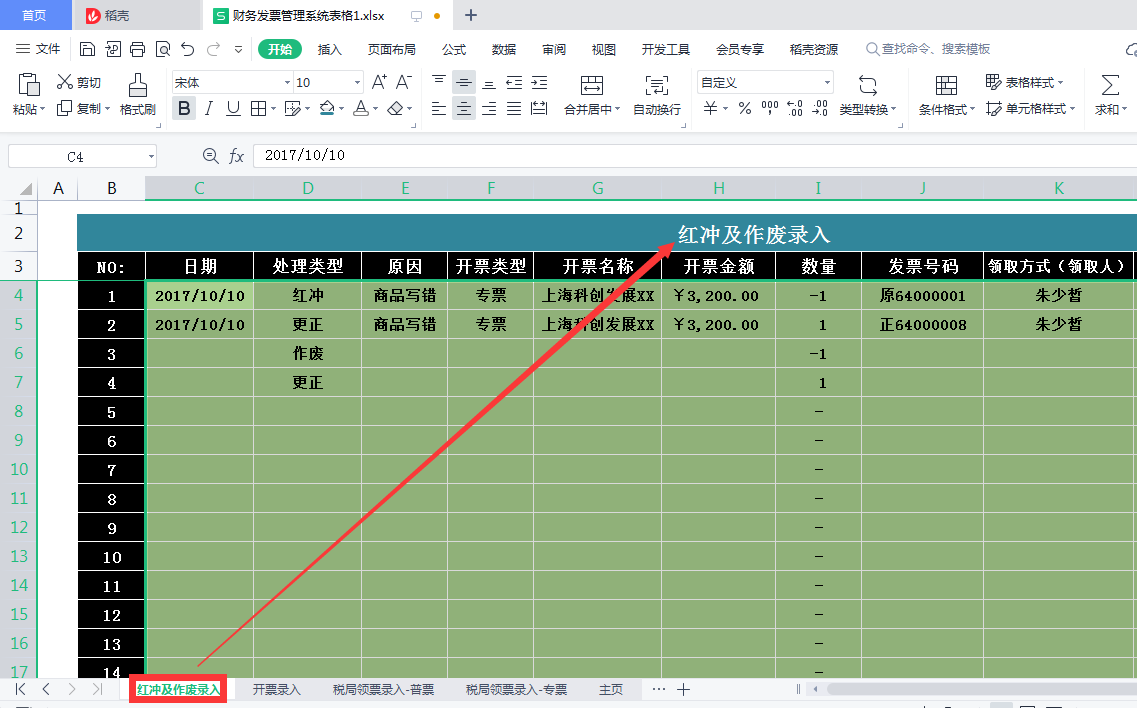Expand the quick access toolbar customize arrow
The image size is (1137, 708).
click(238, 49)
